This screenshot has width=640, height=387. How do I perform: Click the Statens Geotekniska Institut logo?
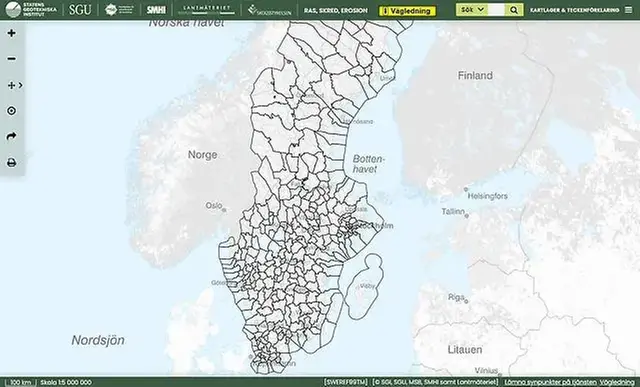tap(31, 9)
